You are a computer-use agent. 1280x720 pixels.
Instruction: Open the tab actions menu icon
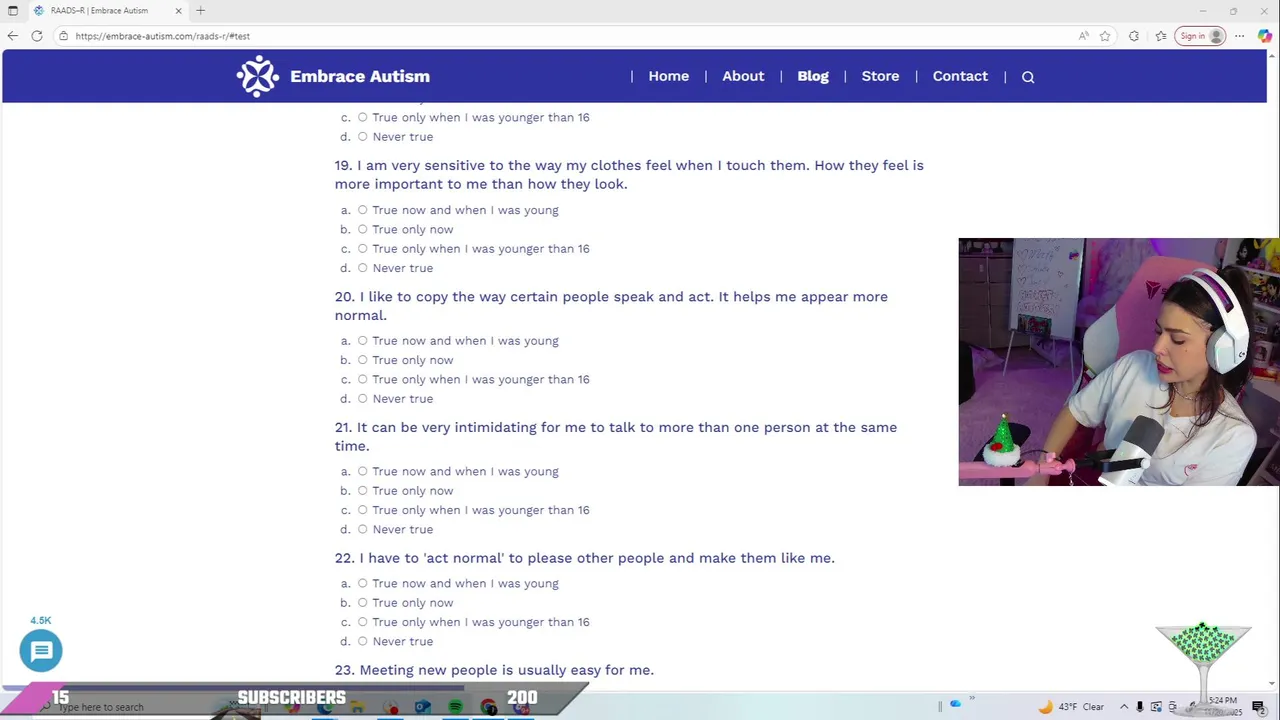click(13, 11)
